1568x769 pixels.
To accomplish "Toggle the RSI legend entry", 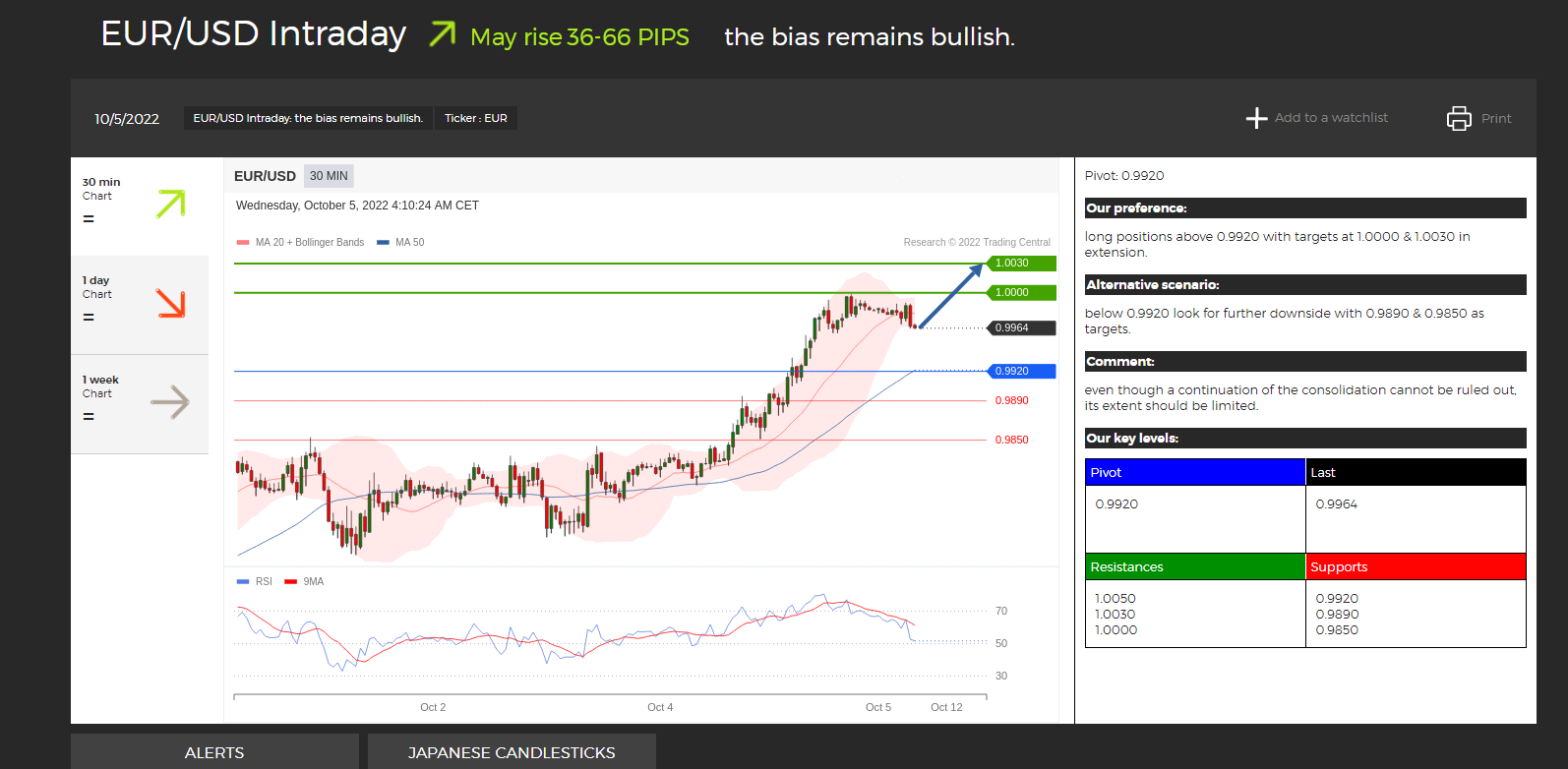I will pyautogui.click(x=255, y=581).
